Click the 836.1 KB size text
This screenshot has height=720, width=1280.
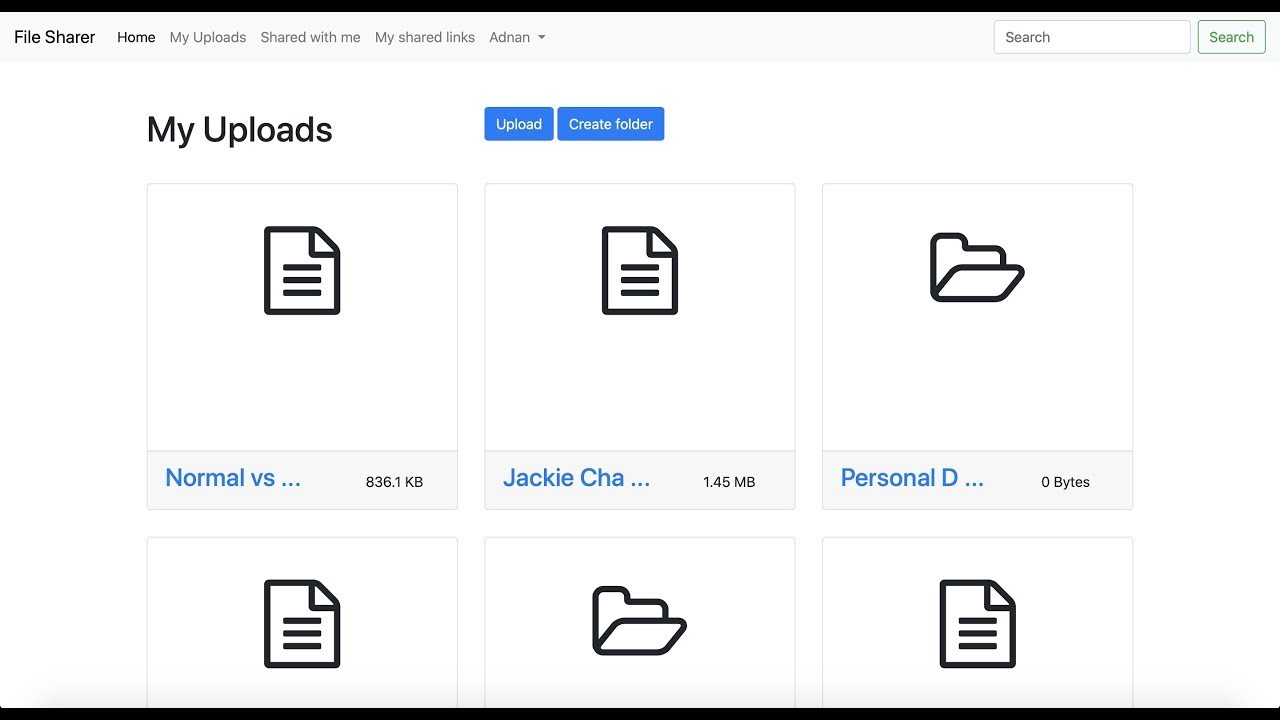click(x=394, y=482)
